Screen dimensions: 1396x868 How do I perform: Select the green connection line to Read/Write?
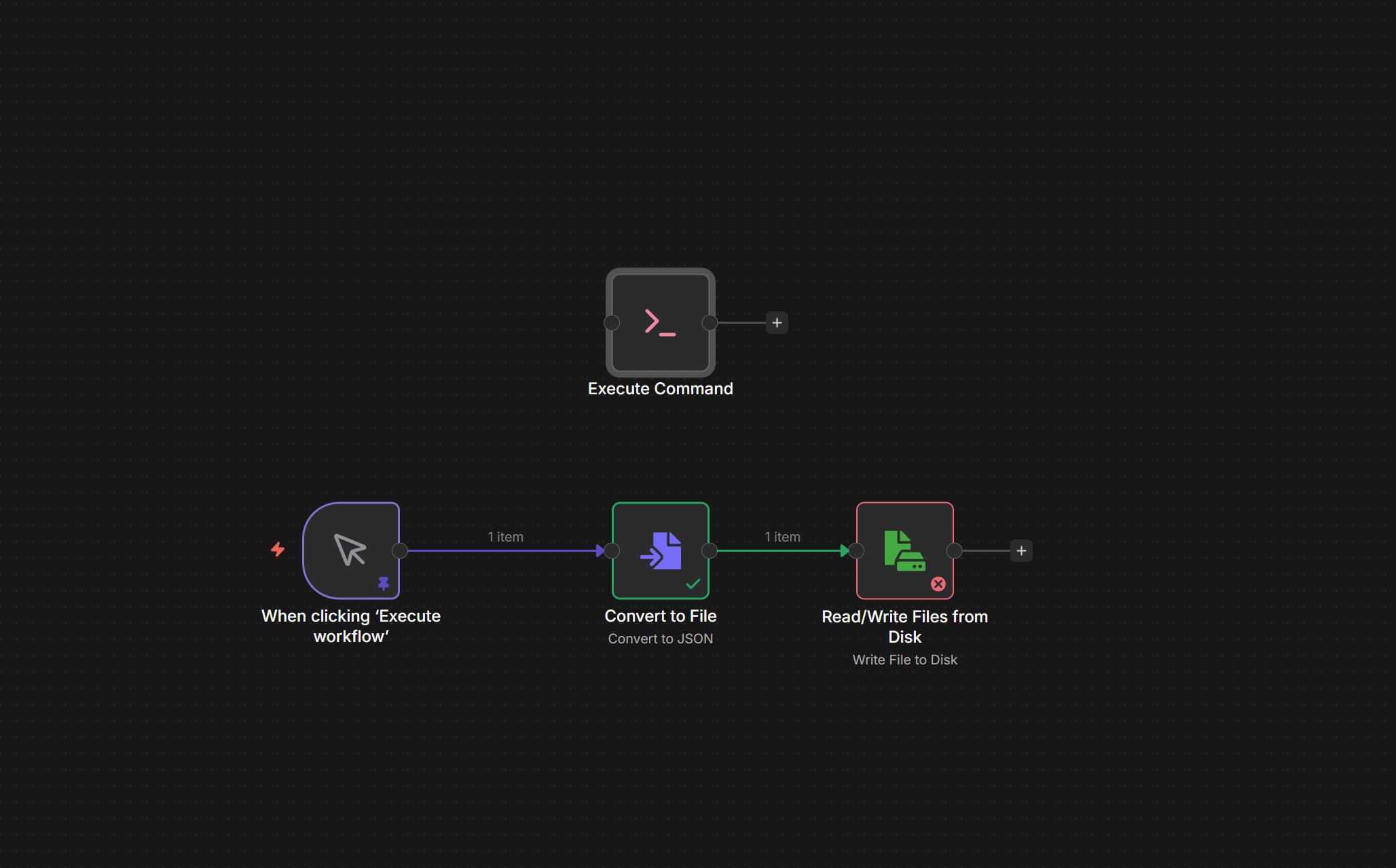pyautogui.click(x=781, y=550)
